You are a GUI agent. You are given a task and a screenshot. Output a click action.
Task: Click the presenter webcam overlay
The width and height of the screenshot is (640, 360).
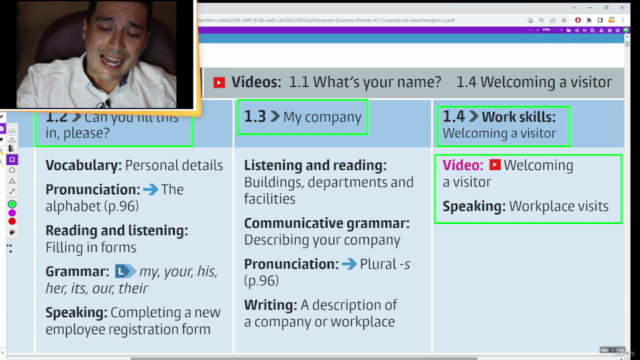click(98, 55)
